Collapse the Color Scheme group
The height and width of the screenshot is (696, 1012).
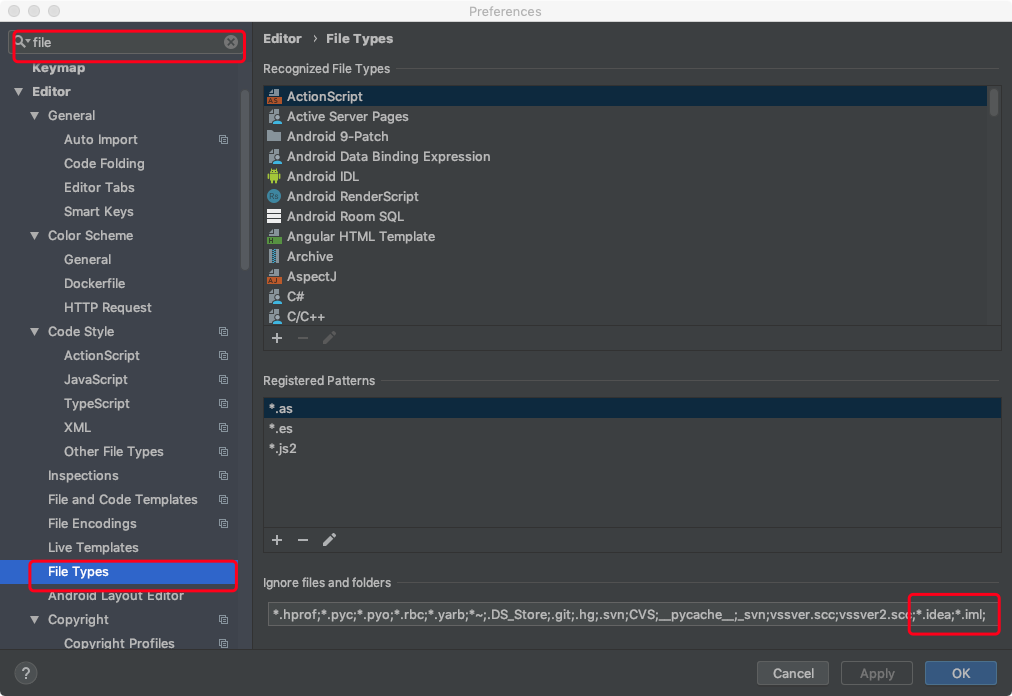(34, 236)
